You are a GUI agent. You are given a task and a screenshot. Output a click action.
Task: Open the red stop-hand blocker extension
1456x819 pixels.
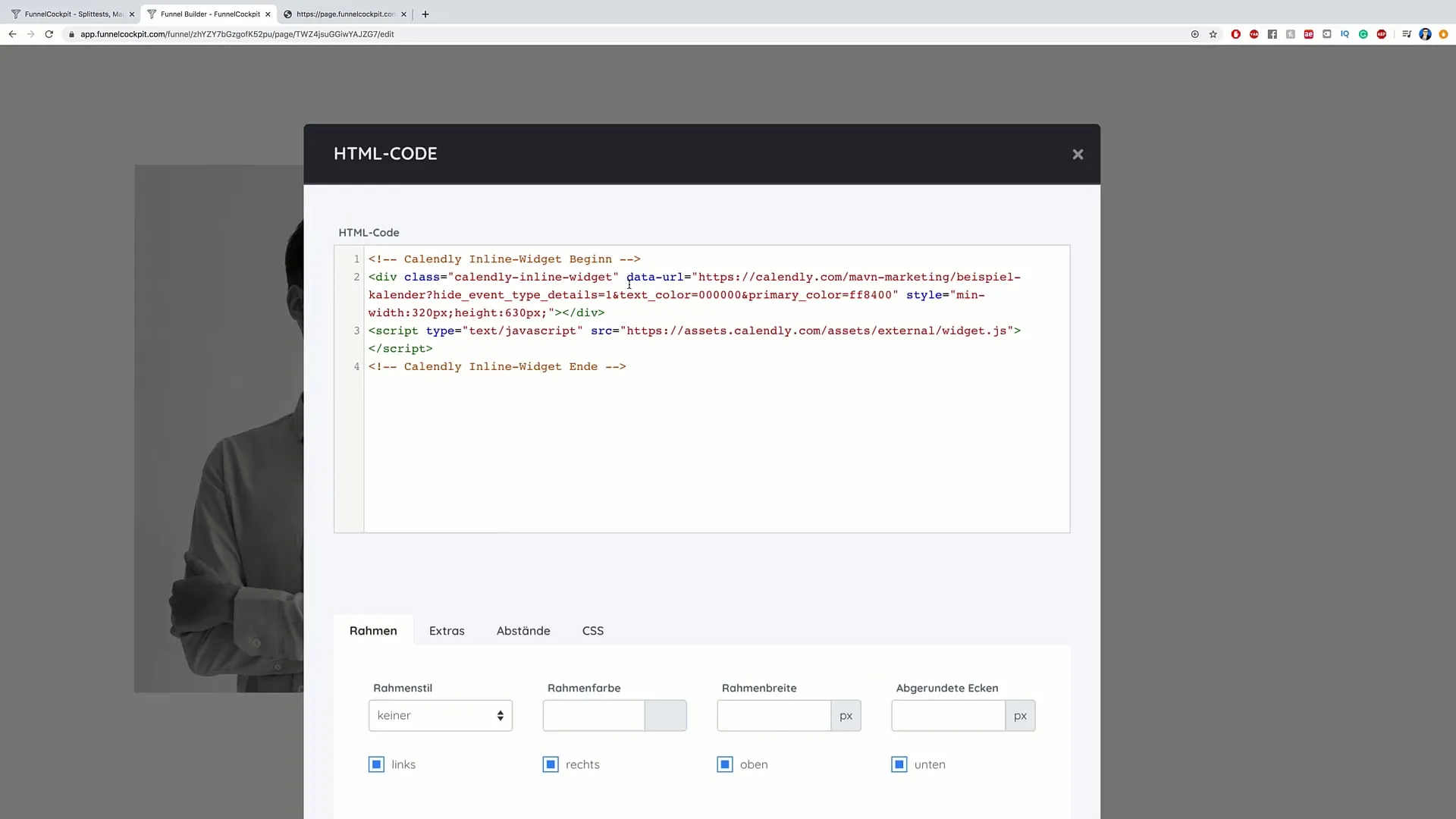tap(1236, 34)
